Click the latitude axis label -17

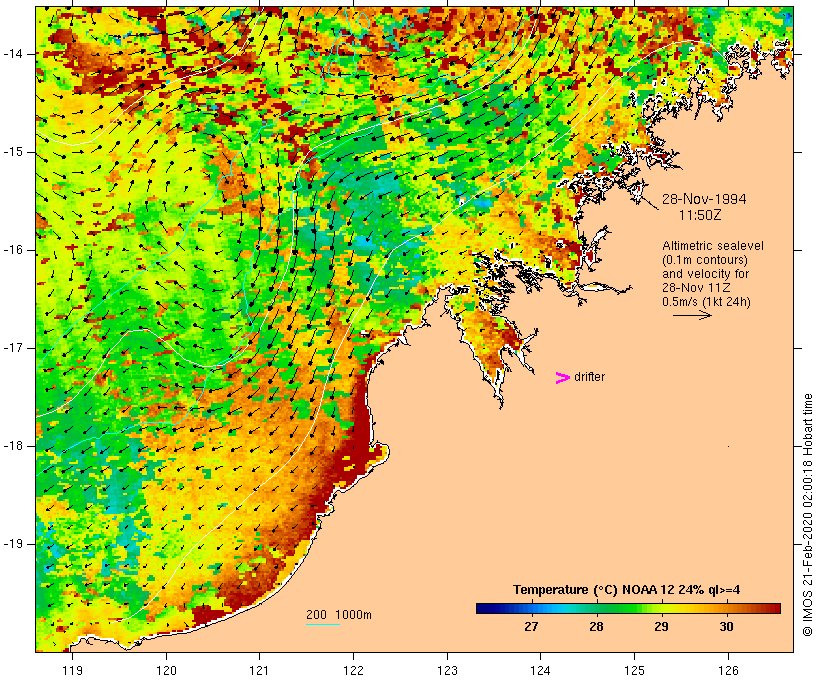click(13, 348)
